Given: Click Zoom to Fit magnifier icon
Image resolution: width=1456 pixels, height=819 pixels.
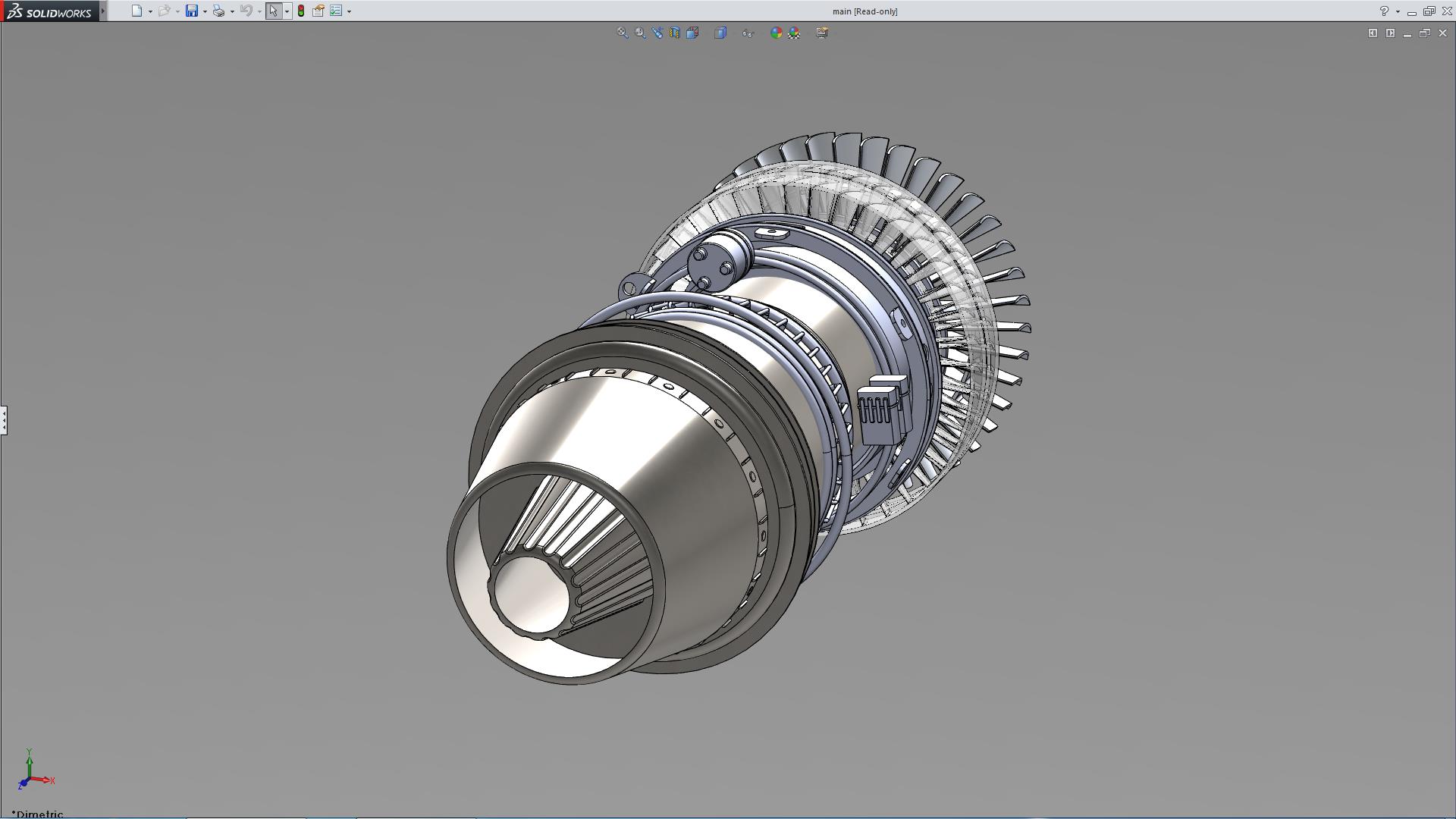Looking at the screenshot, I should [622, 33].
